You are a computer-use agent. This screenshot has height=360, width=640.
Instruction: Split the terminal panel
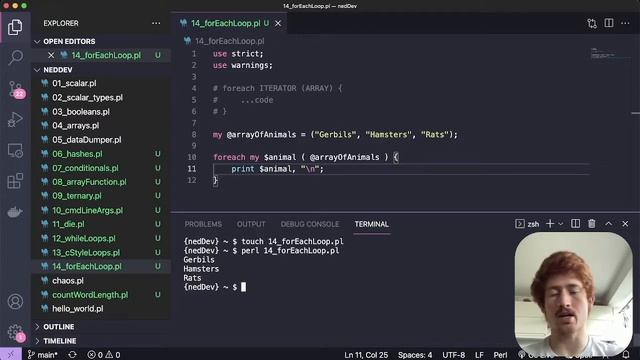[x=575, y=224]
